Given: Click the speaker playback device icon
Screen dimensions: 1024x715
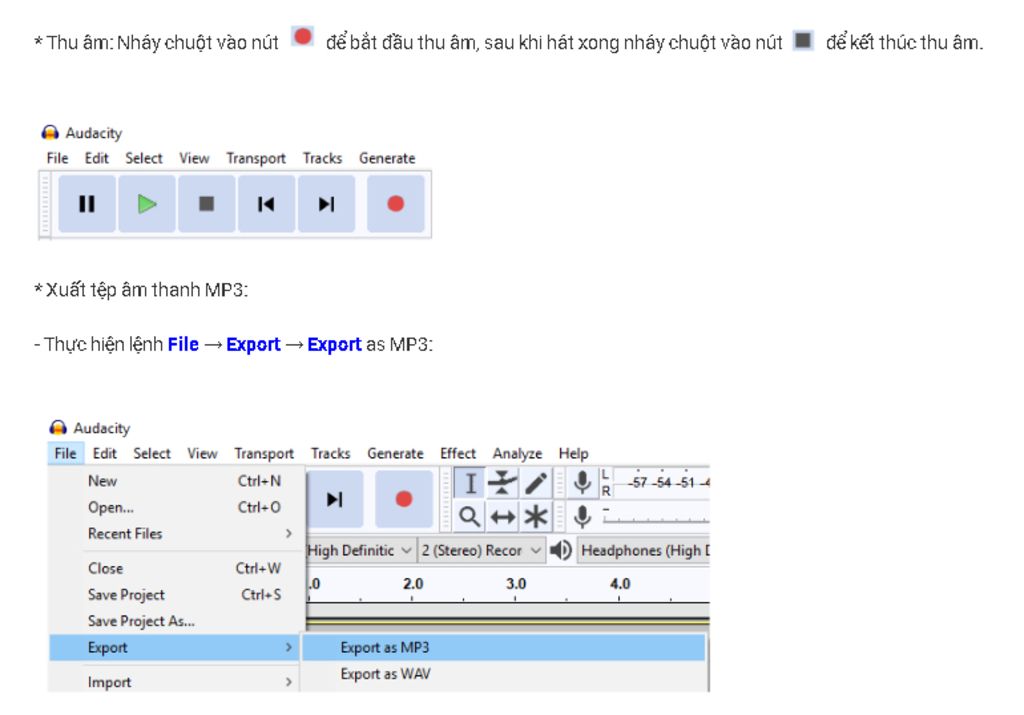Looking at the screenshot, I should pyautogui.click(x=560, y=550).
